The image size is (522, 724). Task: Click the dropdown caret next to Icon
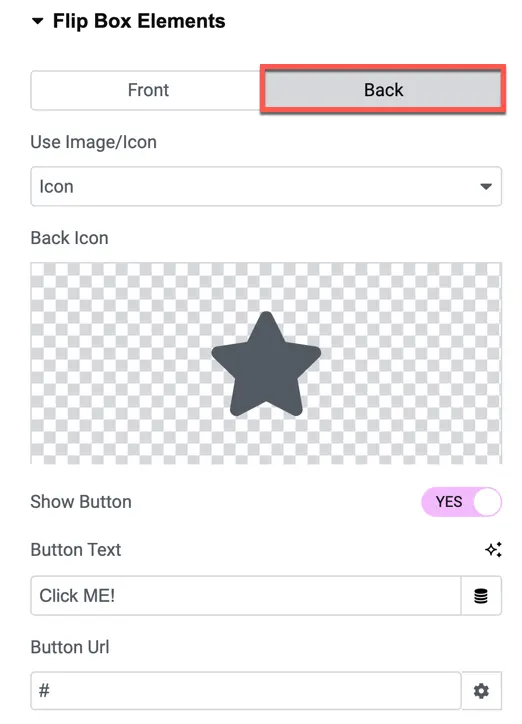click(x=486, y=187)
